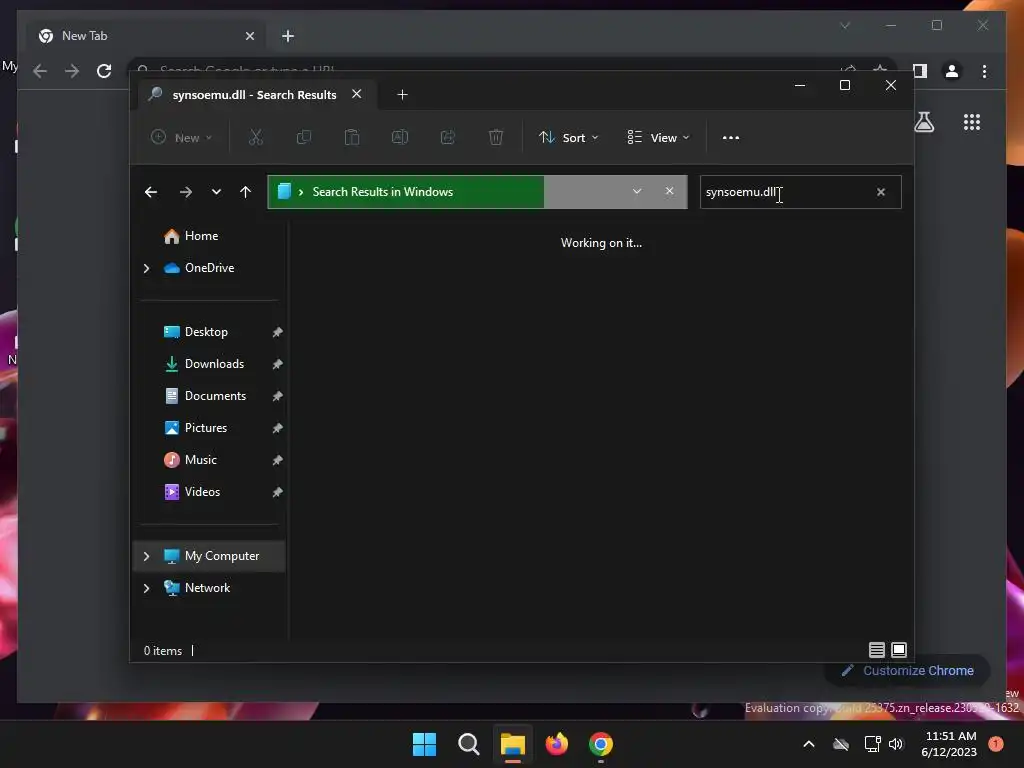The height and width of the screenshot is (768, 1024).
Task: Click the pin icon next to Videos
Action: tap(277, 492)
